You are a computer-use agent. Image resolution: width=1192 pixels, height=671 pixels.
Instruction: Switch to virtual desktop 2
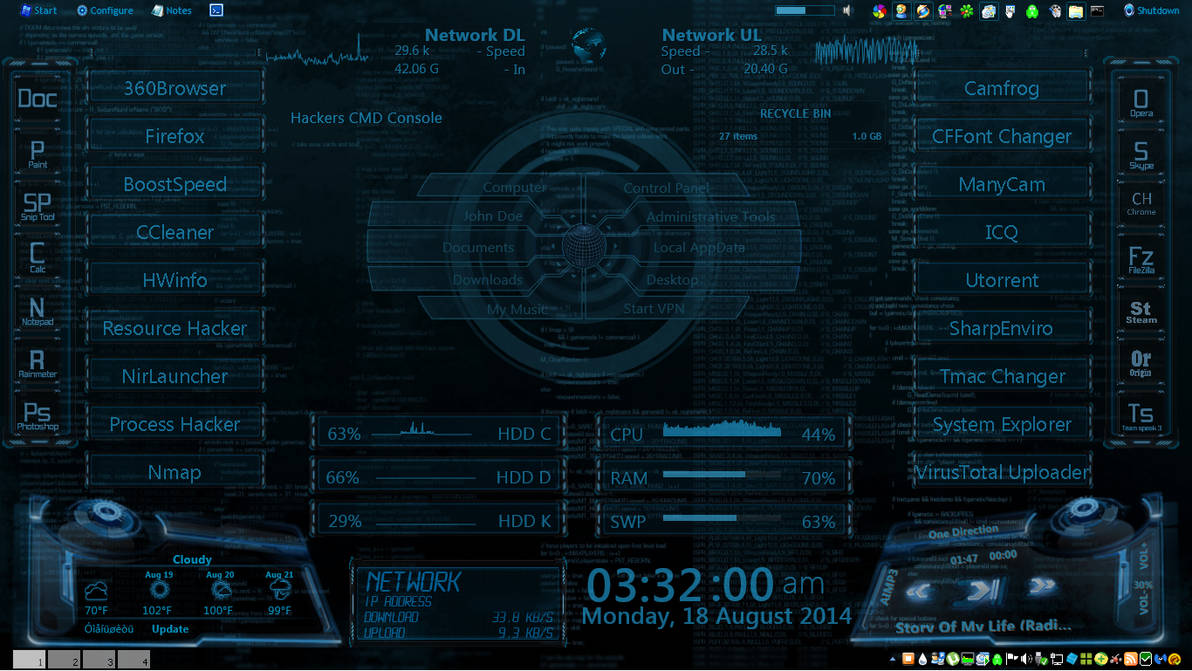coord(65,660)
